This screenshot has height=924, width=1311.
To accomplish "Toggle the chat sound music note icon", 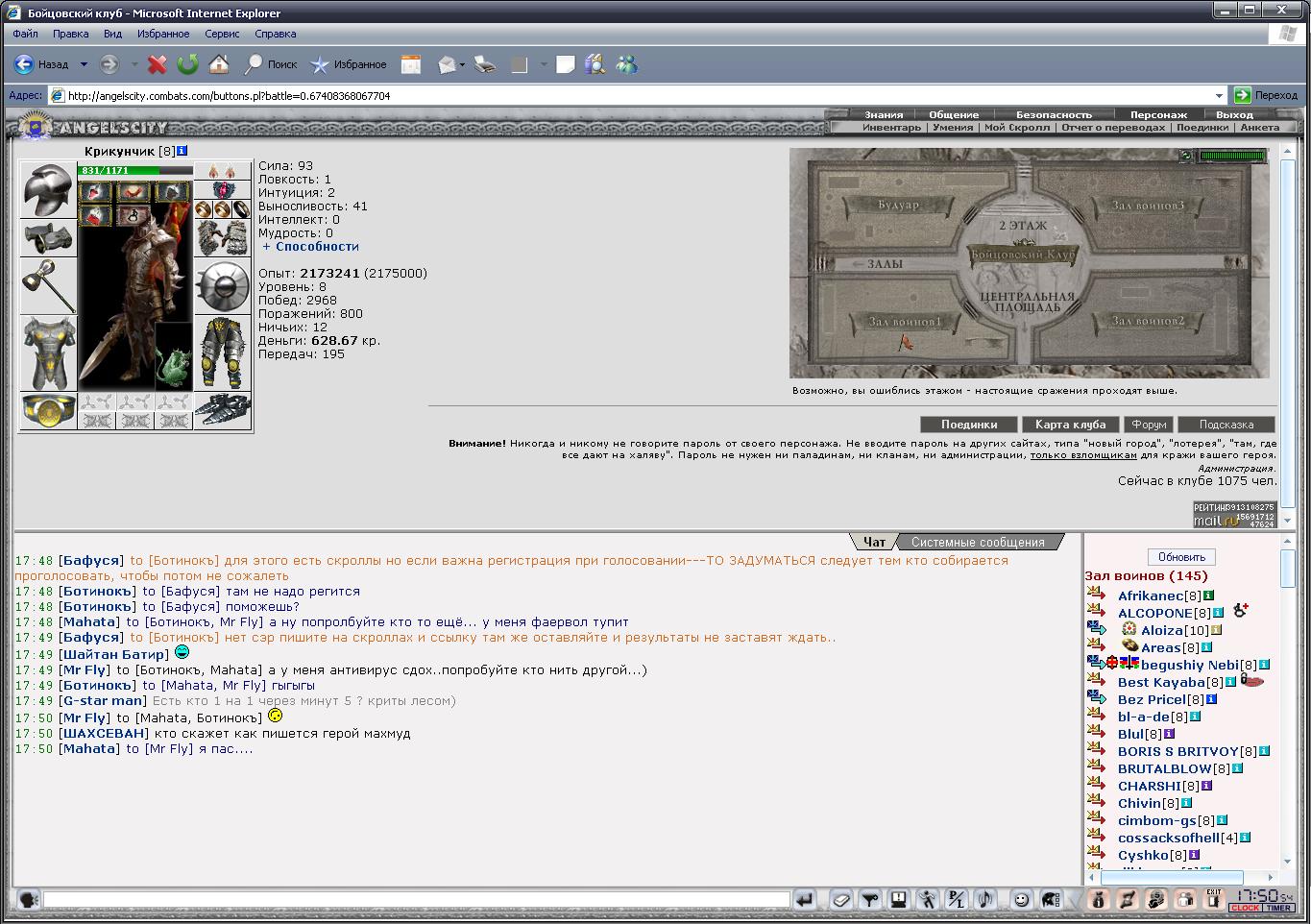I will (x=984, y=900).
